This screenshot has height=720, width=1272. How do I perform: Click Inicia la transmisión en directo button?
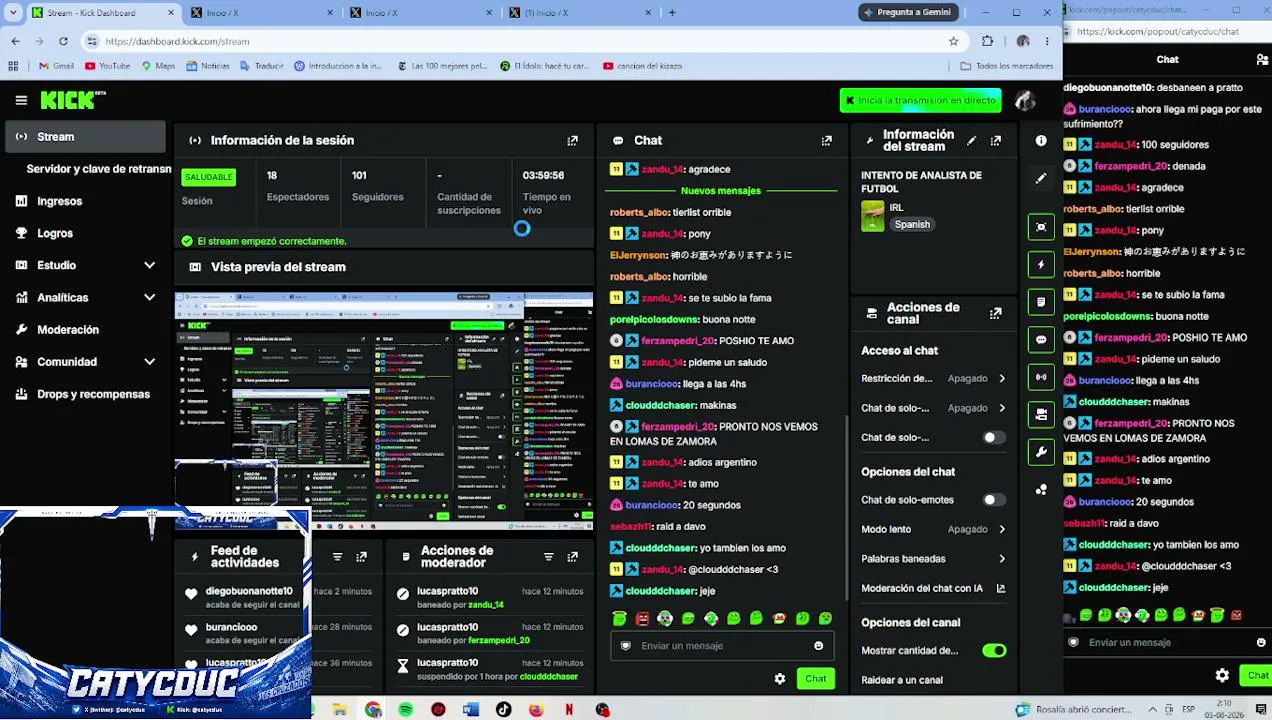coord(920,100)
